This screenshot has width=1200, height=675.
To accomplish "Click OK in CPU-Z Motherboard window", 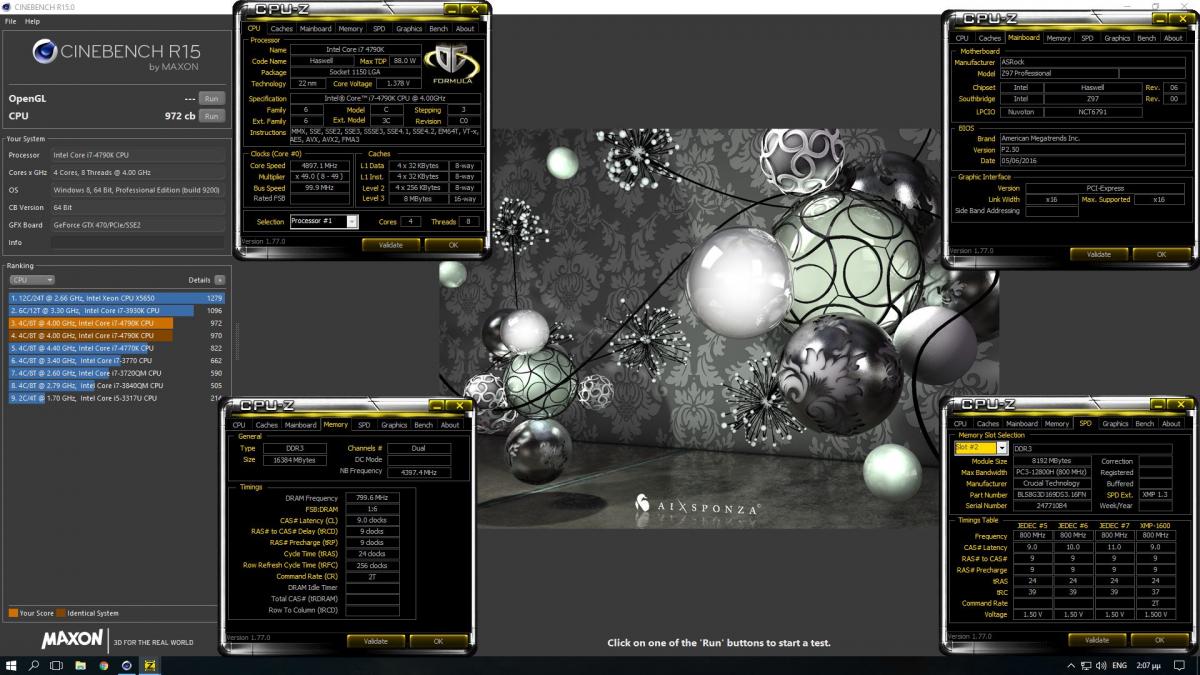I will click(x=1161, y=254).
